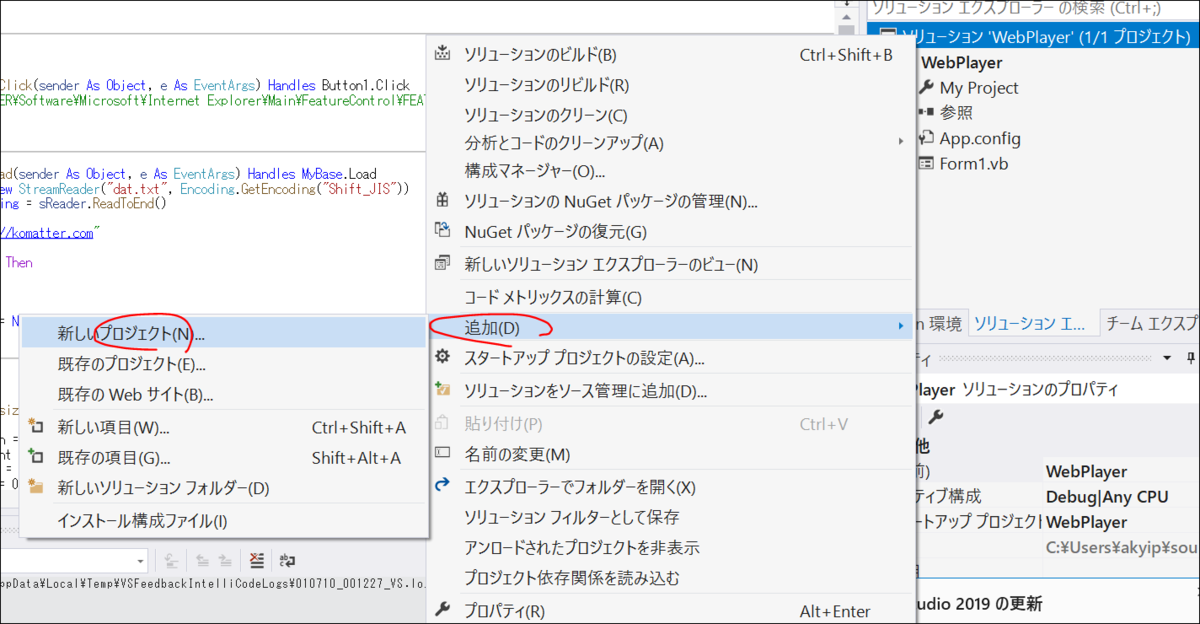Click the clear IntelliSense list icon on toolbar
1200x624 pixels.
(x=256, y=562)
